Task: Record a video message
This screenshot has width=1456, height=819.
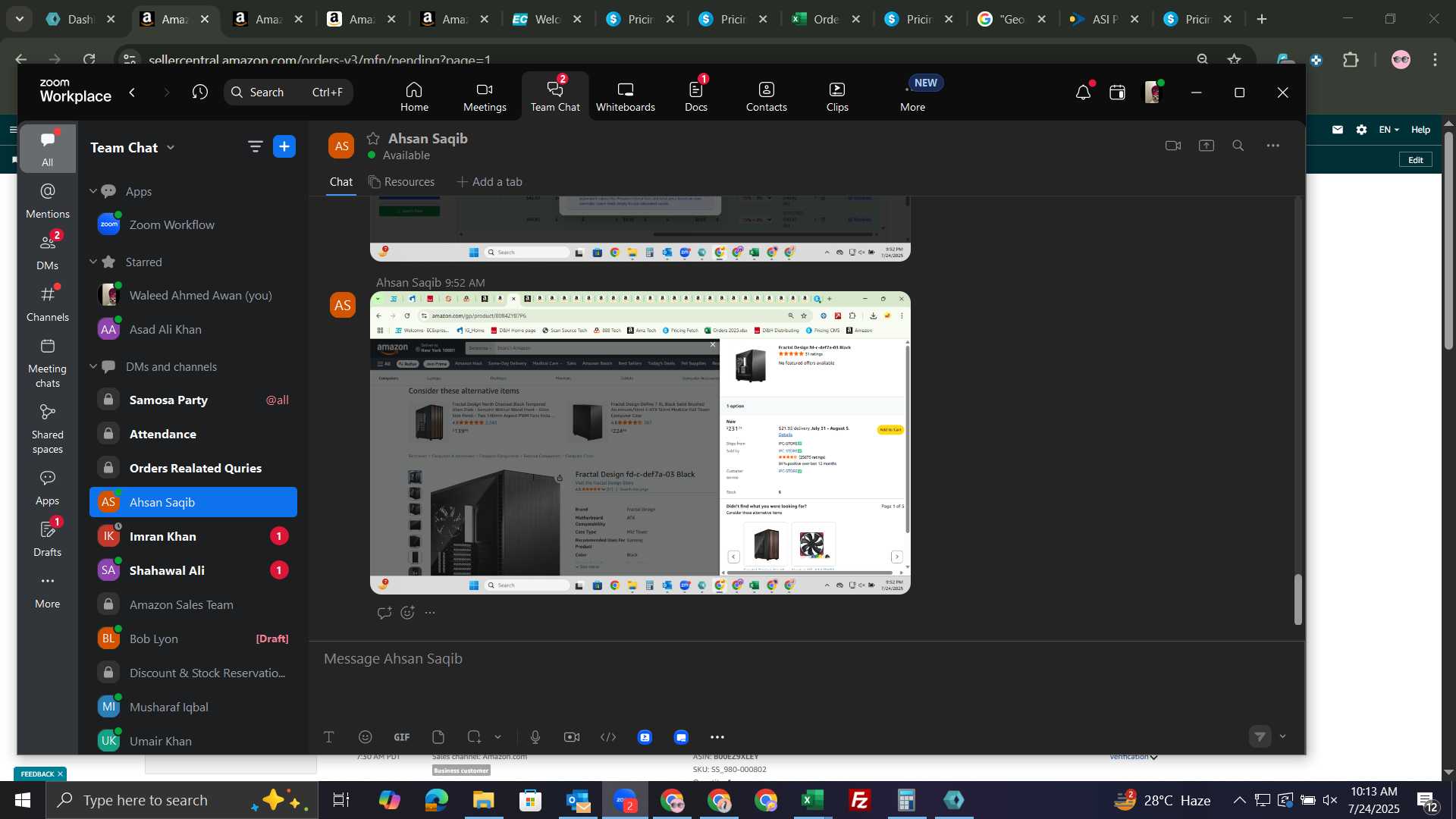Action: tap(572, 737)
